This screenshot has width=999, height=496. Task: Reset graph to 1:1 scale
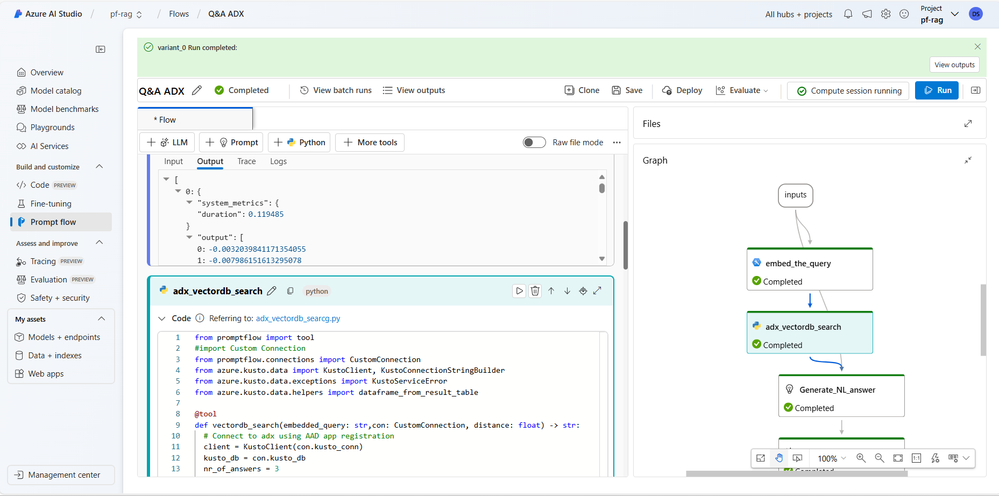click(x=916, y=458)
